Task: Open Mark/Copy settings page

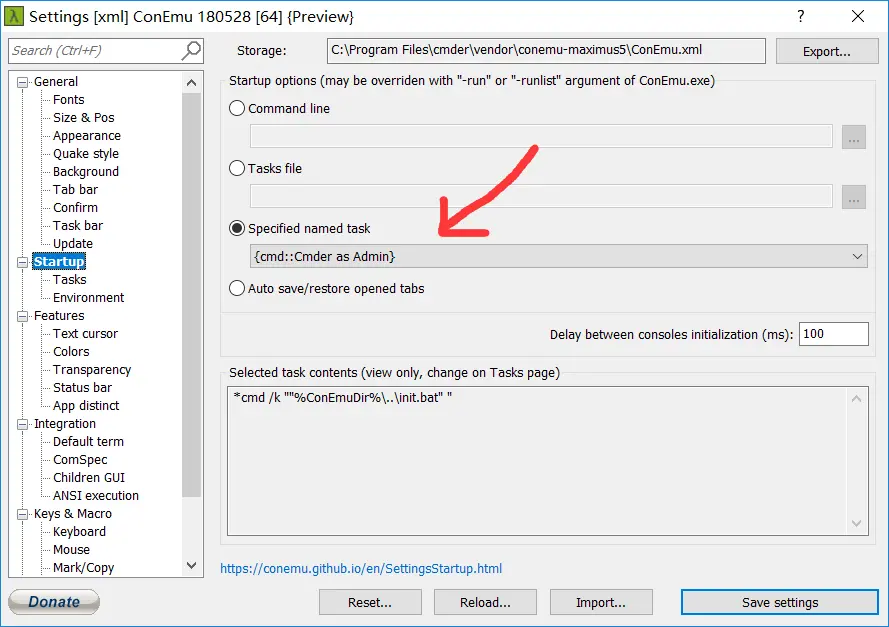Action: (x=83, y=568)
